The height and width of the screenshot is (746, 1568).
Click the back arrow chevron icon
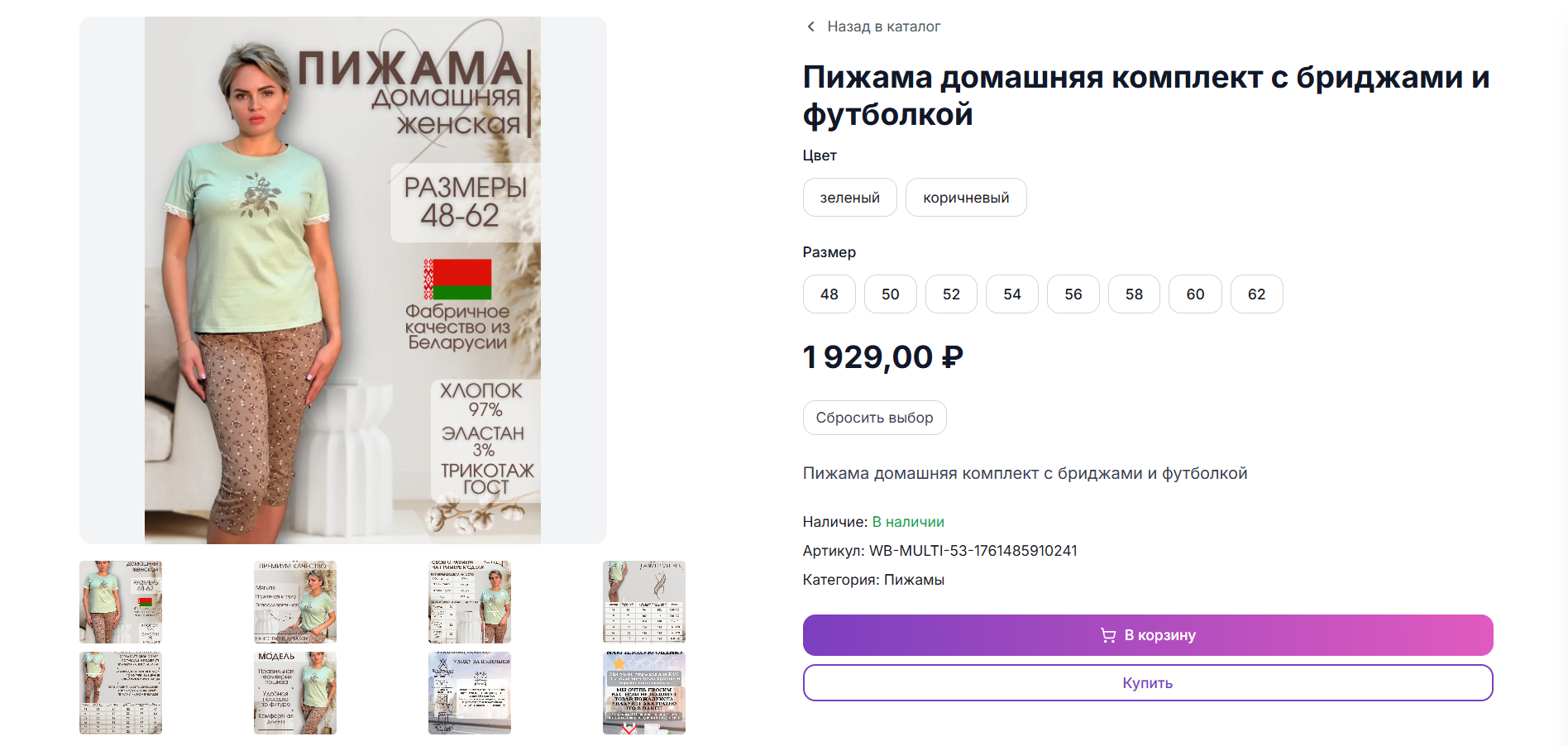(x=810, y=26)
